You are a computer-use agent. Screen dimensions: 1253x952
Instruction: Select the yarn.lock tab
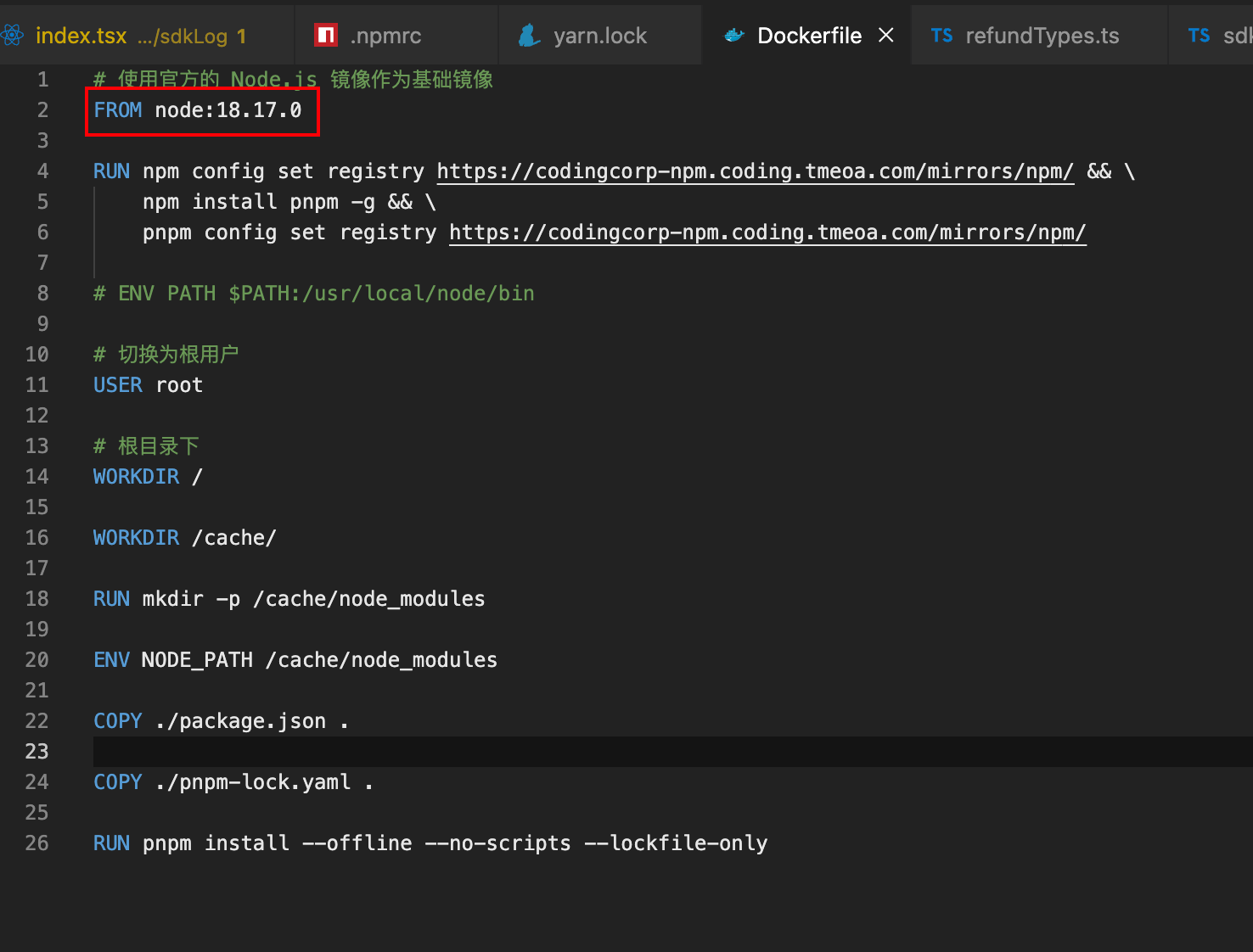pyautogui.click(x=600, y=36)
